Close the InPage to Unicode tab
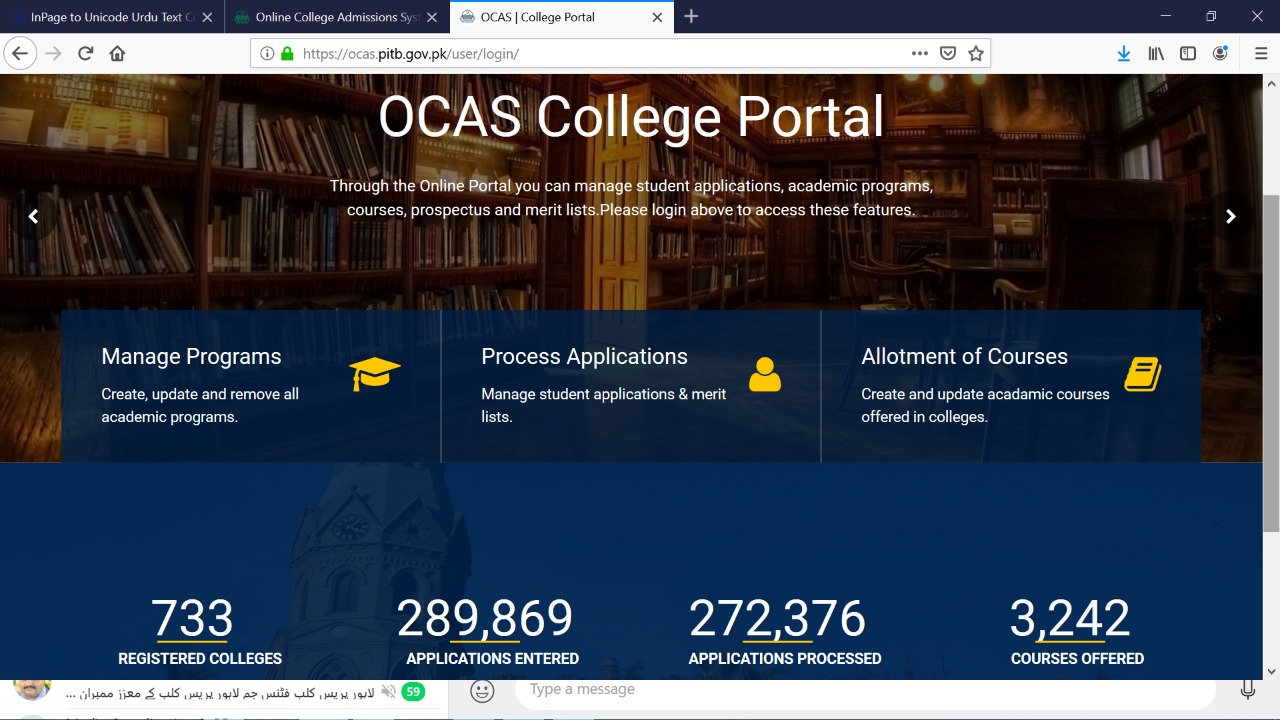This screenshot has width=1280, height=720. pyautogui.click(x=207, y=17)
